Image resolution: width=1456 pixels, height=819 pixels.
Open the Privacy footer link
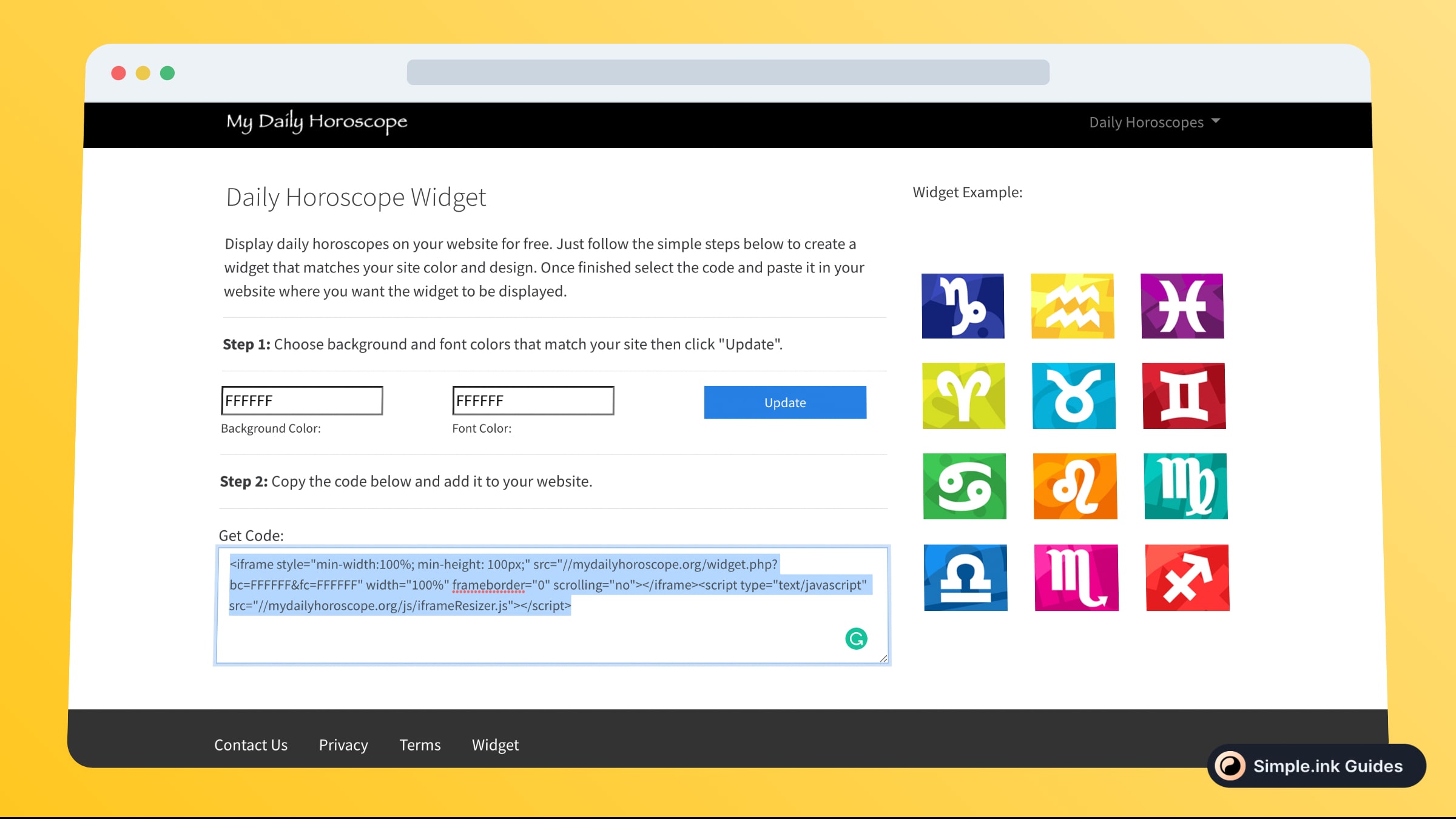(x=343, y=744)
